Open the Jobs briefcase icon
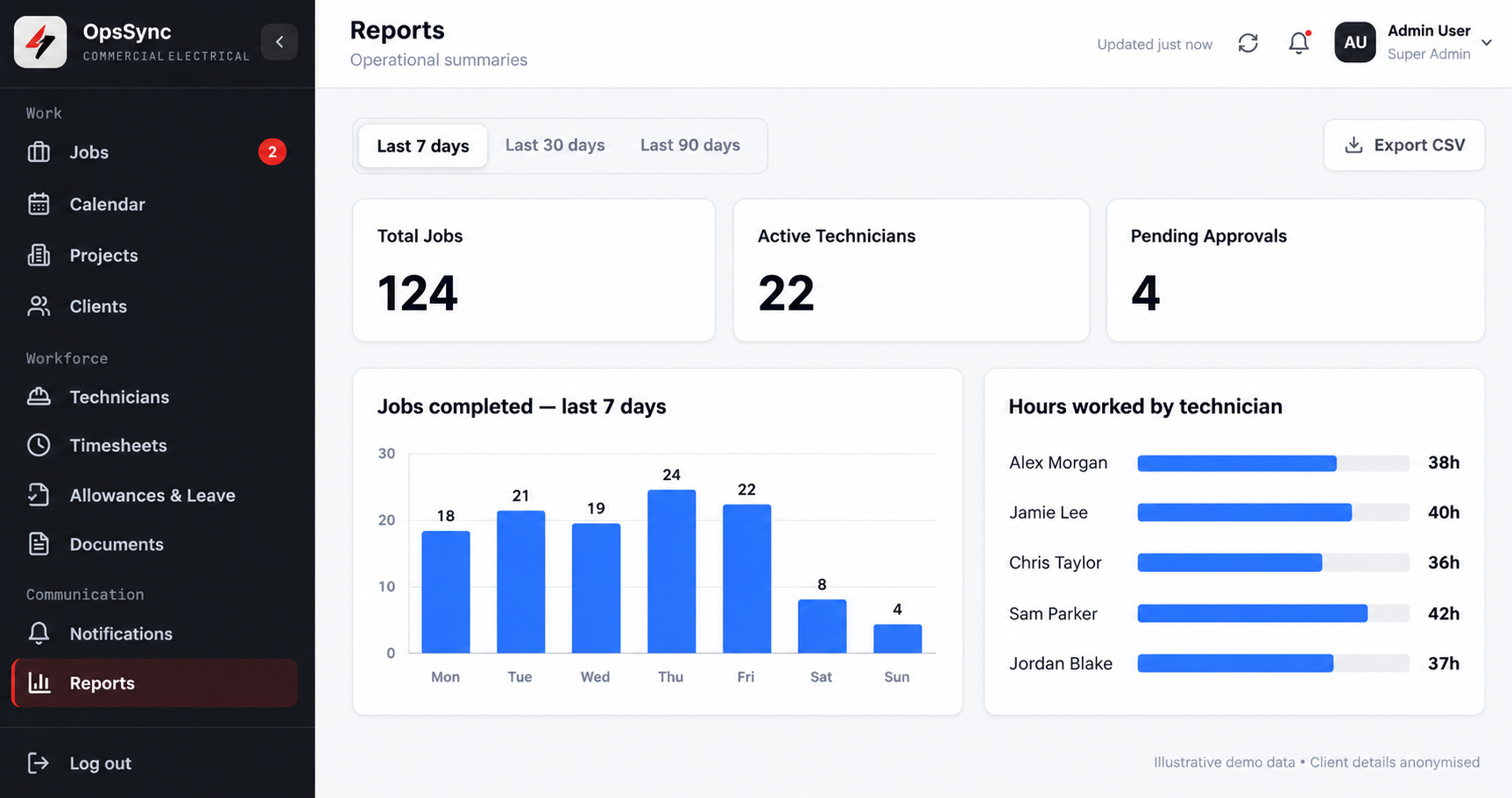 tap(39, 152)
